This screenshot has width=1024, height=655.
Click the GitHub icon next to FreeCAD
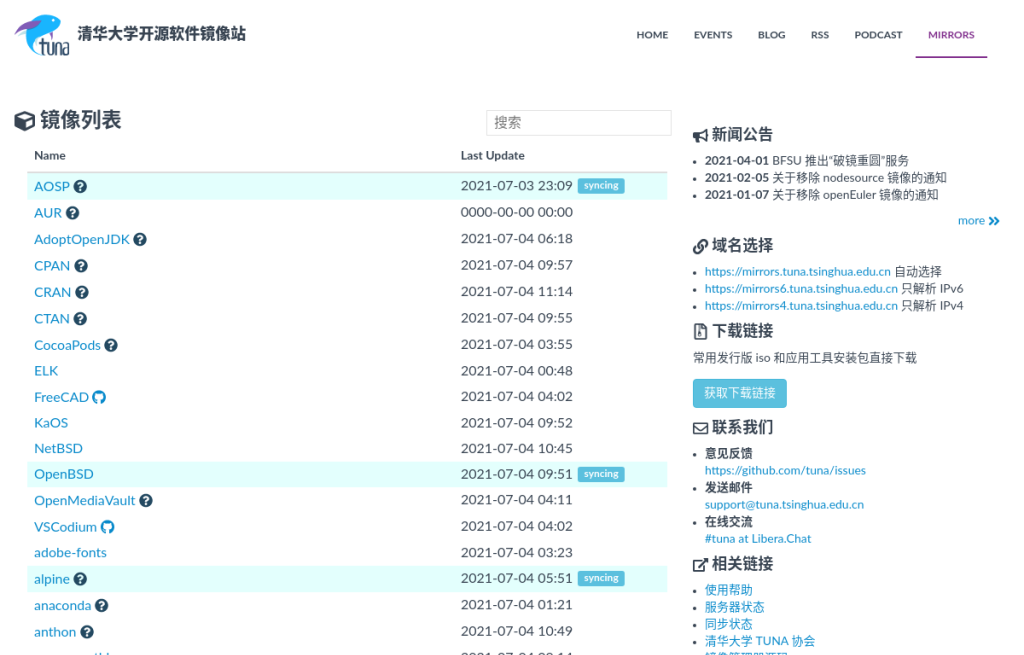click(x=99, y=397)
